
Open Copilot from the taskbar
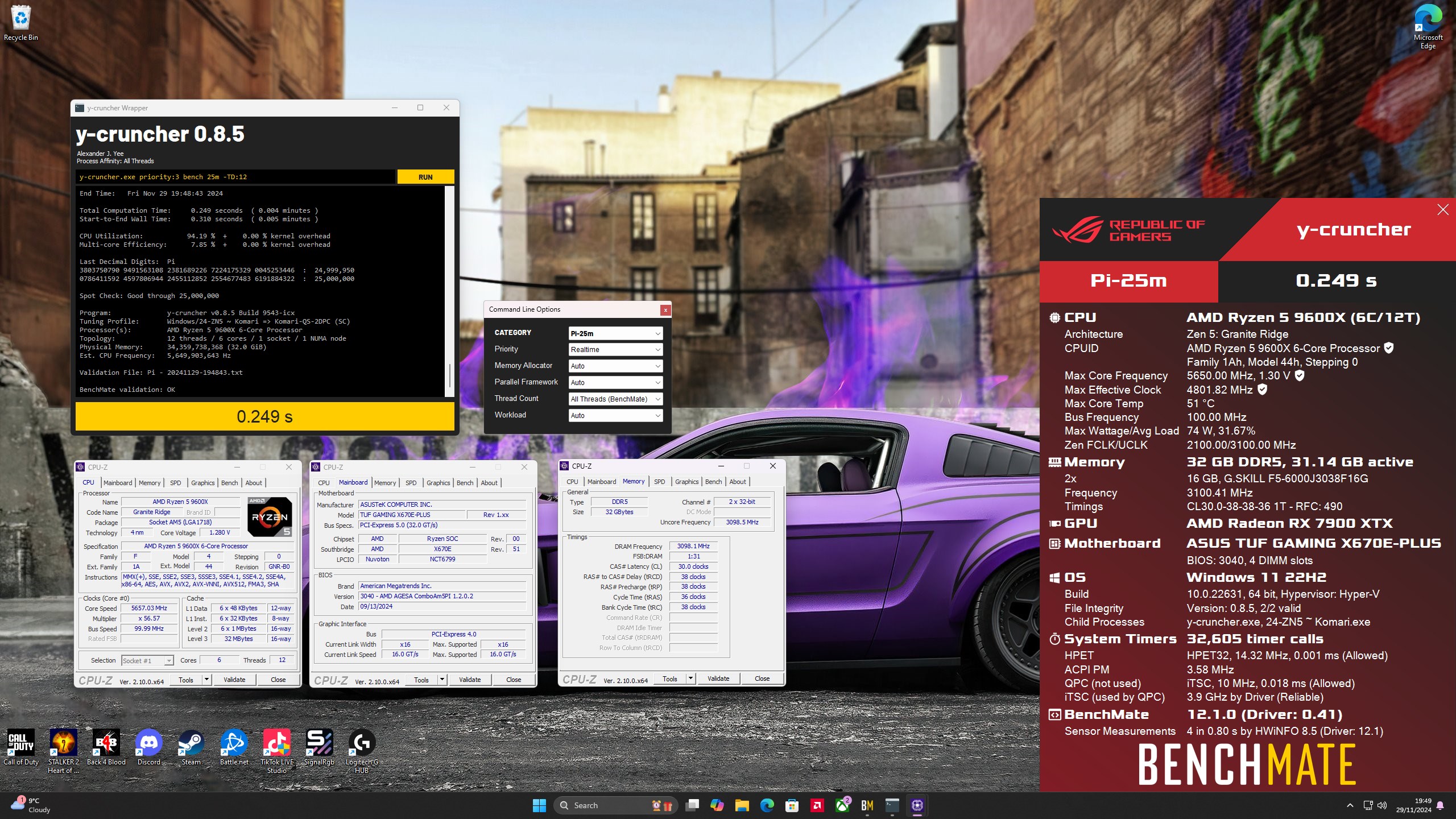point(717,805)
